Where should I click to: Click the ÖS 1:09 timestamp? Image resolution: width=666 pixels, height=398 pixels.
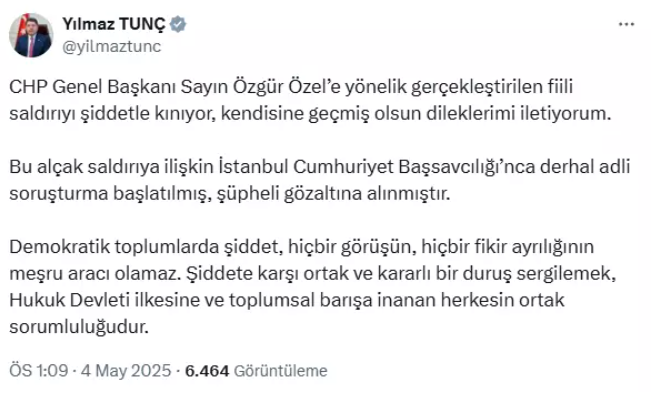coord(39,370)
